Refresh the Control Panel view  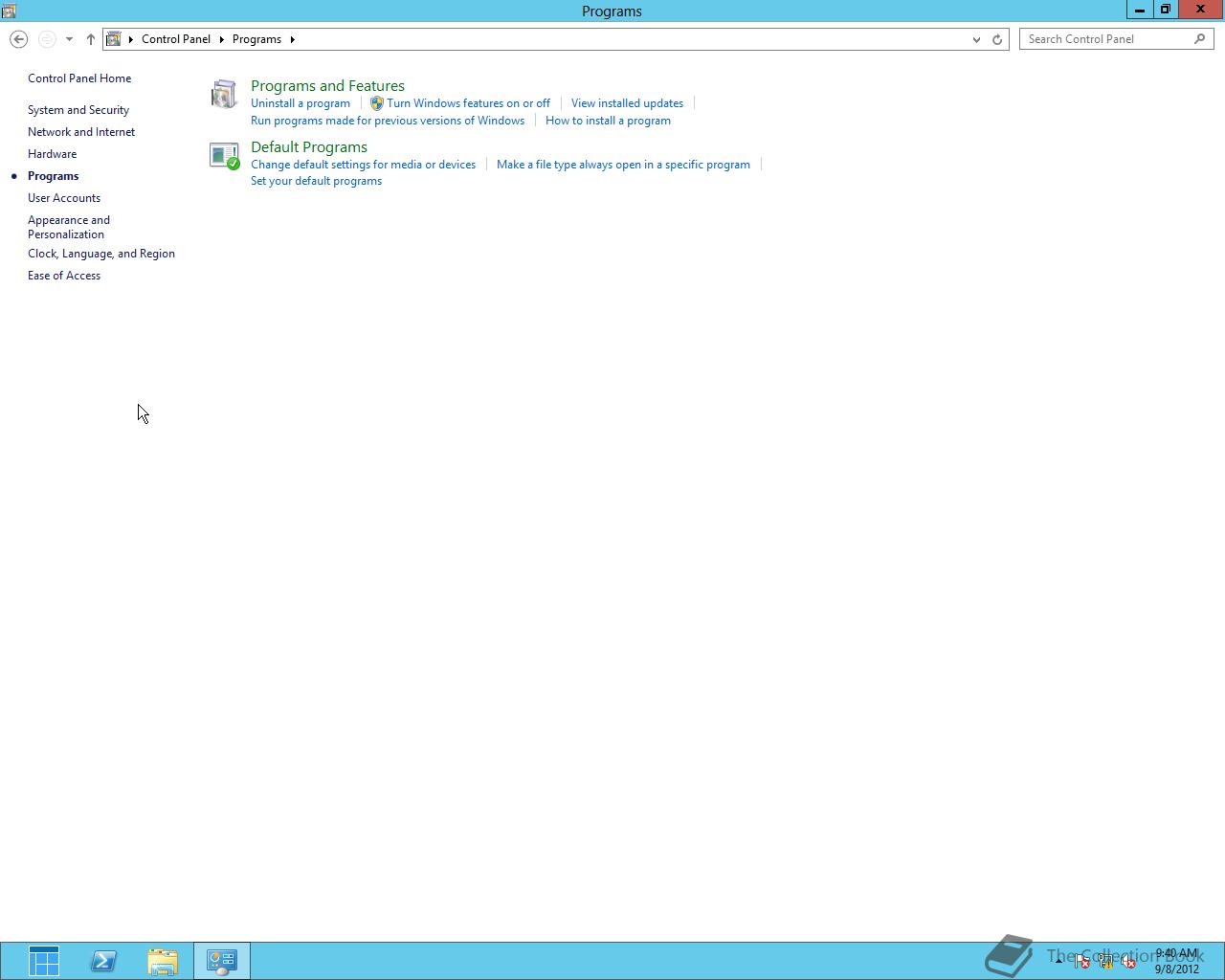click(997, 39)
